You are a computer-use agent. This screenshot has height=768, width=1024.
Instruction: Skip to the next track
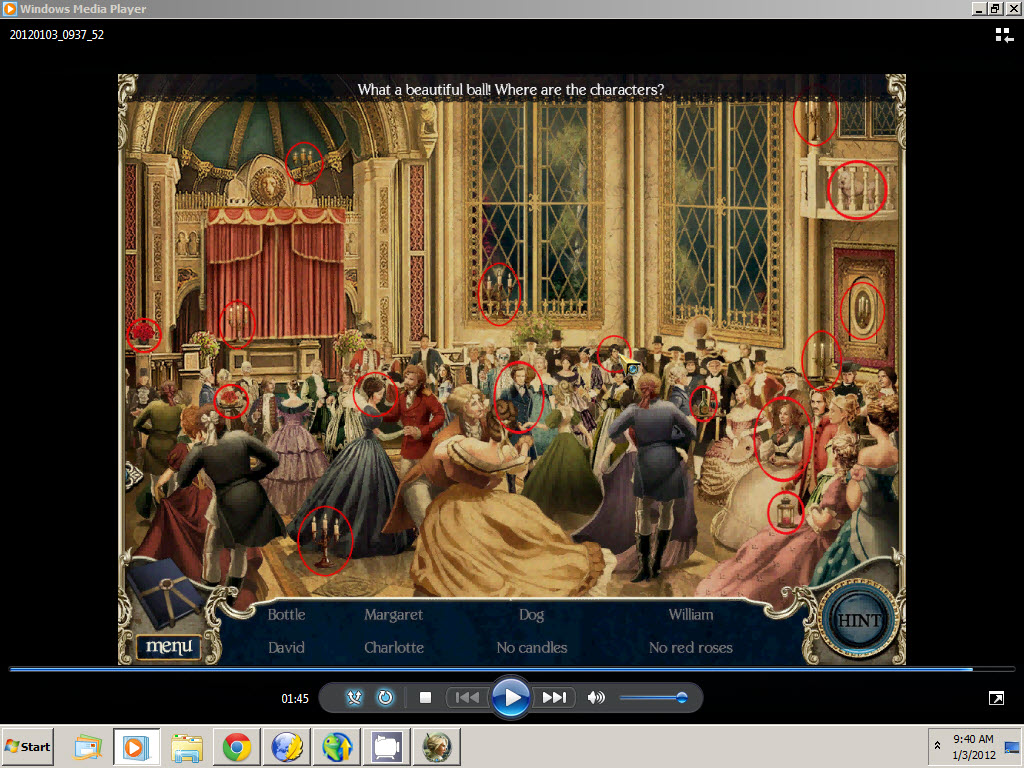(x=555, y=698)
